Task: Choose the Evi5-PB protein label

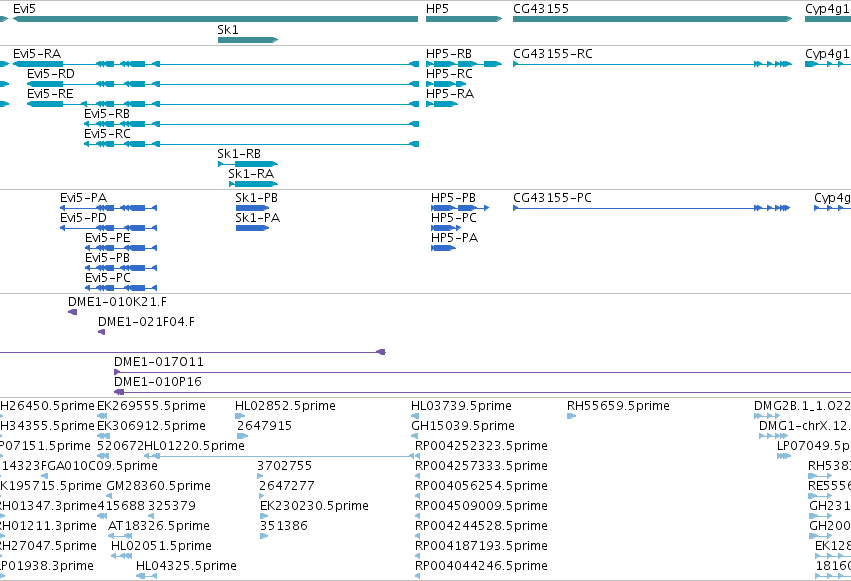Action: click(107, 258)
